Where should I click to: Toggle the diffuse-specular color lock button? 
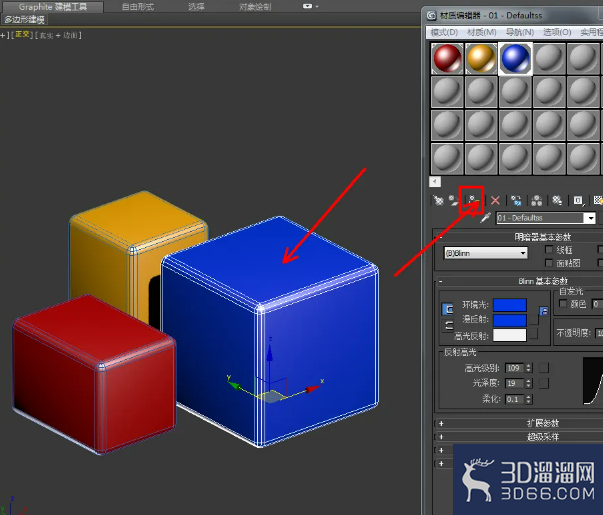pos(448,326)
